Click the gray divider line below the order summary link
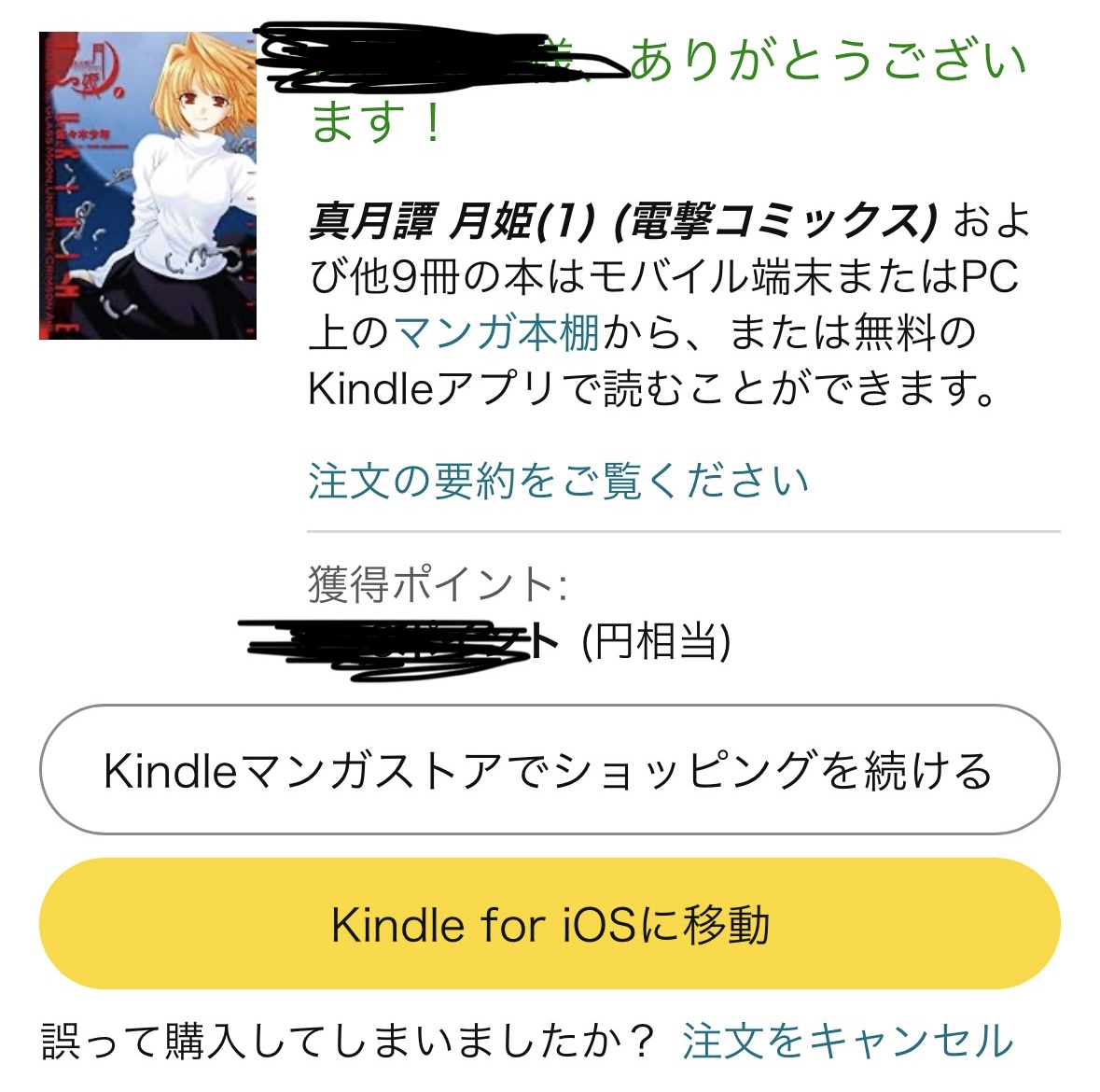The height and width of the screenshot is (1092, 1100). tap(683, 532)
